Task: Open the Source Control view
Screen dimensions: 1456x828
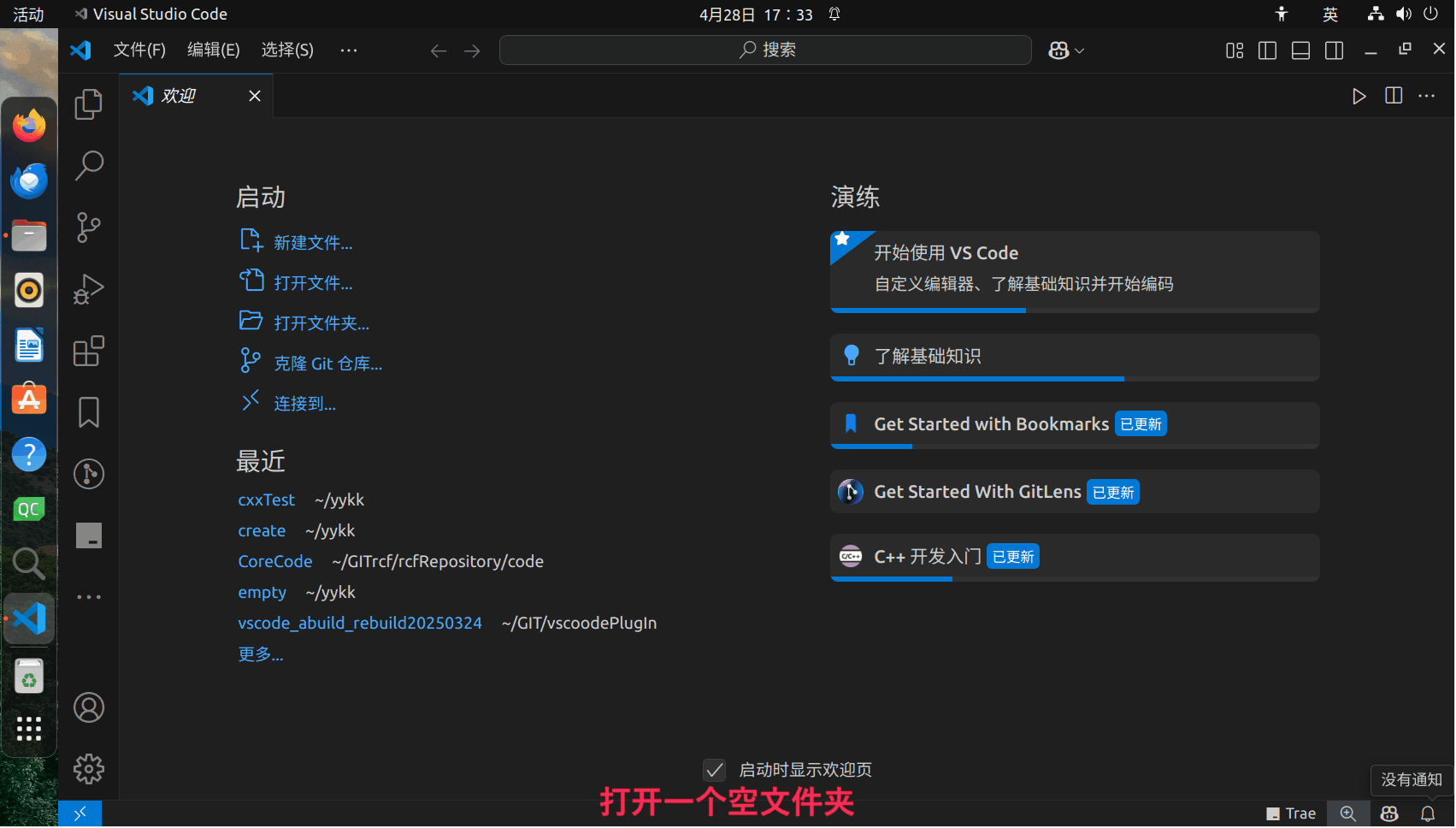Action: coord(88,228)
